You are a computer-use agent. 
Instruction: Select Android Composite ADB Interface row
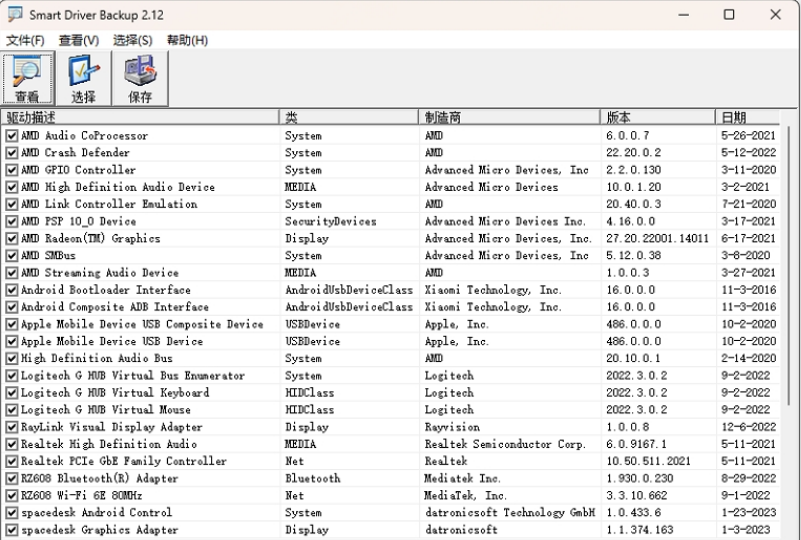(x=391, y=307)
